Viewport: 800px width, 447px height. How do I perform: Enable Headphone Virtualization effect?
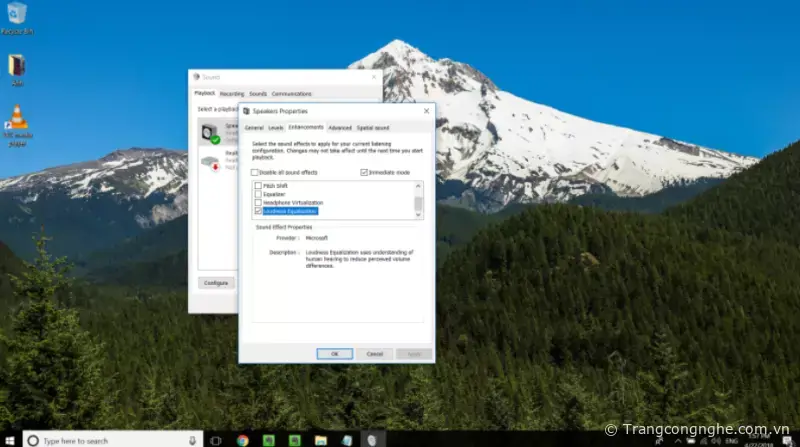[x=259, y=202]
